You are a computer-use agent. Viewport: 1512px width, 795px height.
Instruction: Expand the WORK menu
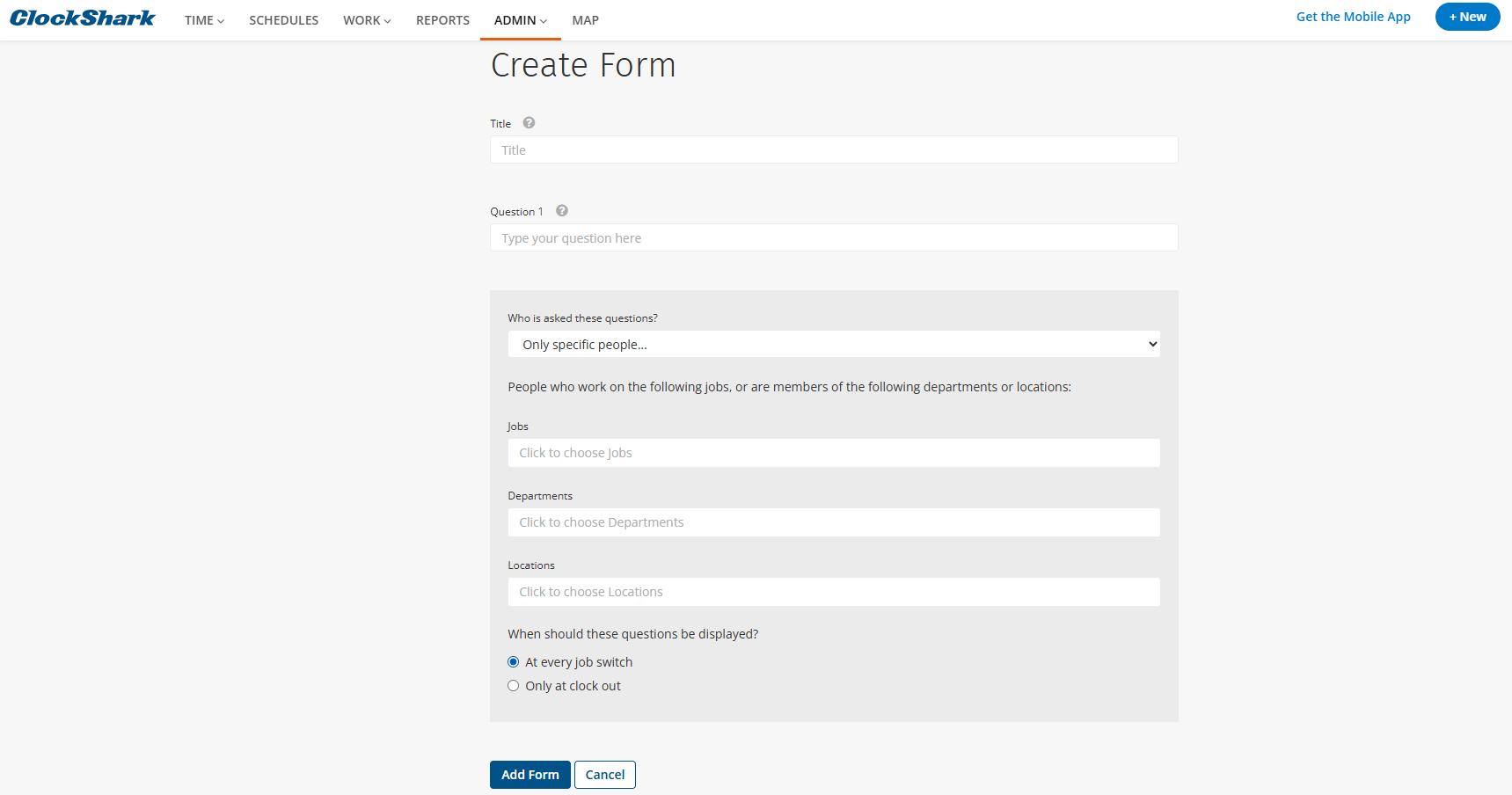click(x=367, y=20)
